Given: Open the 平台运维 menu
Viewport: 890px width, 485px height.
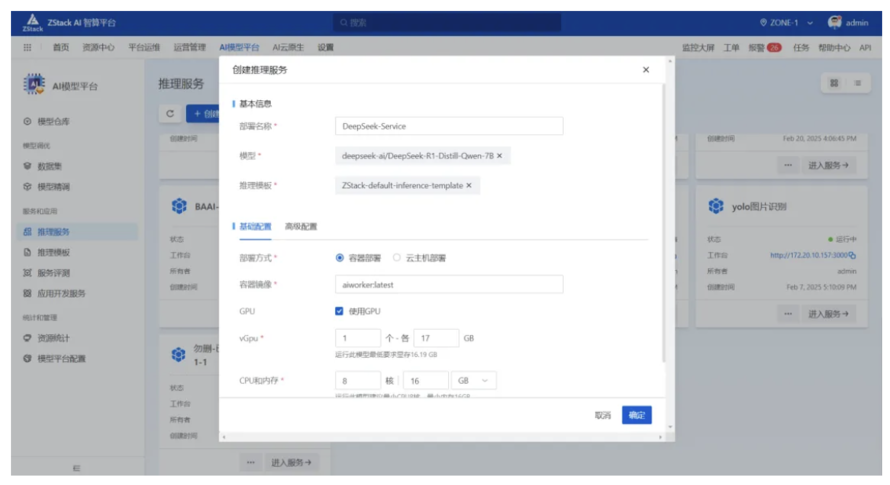Looking at the screenshot, I should click(x=144, y=47).
